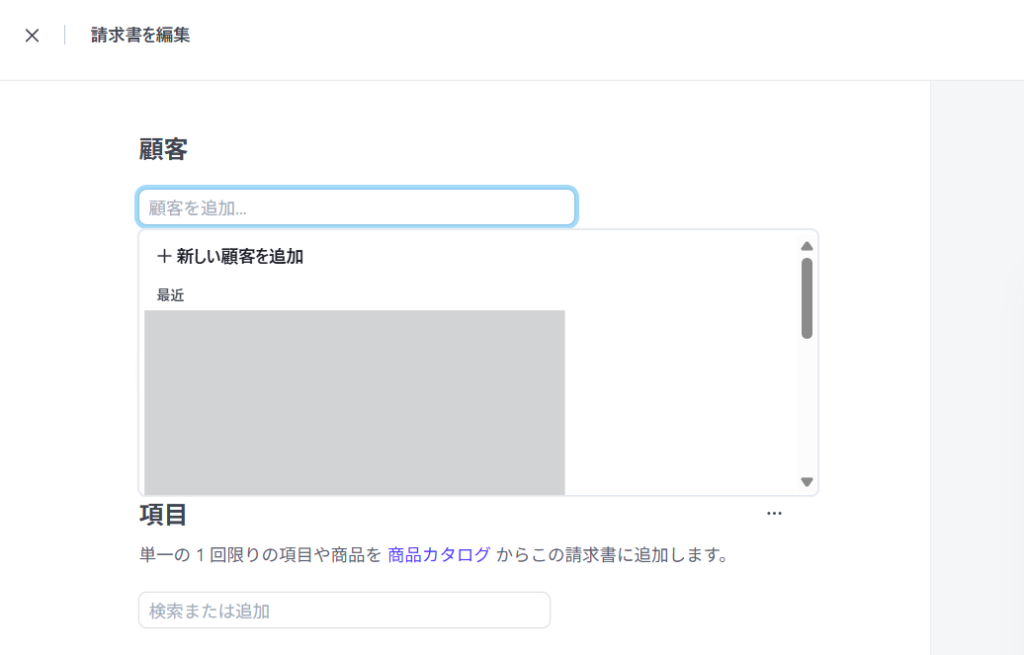Click the 検索または追加 item search field
The image size is (1024, 655).
point(344,610)
